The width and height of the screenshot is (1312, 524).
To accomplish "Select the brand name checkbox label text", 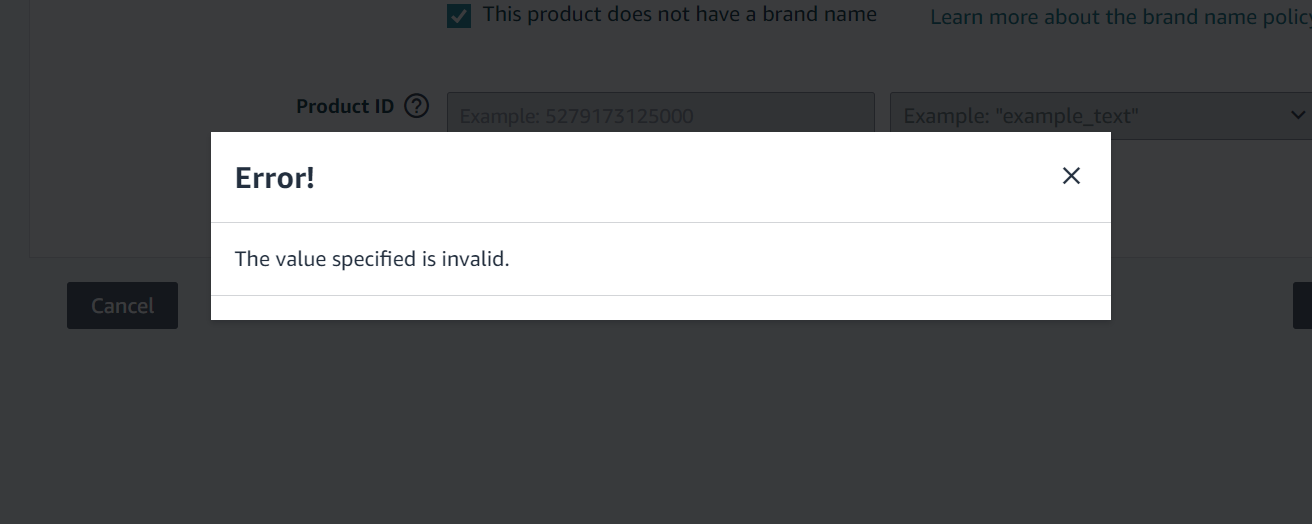I will [x=679, y=15].
